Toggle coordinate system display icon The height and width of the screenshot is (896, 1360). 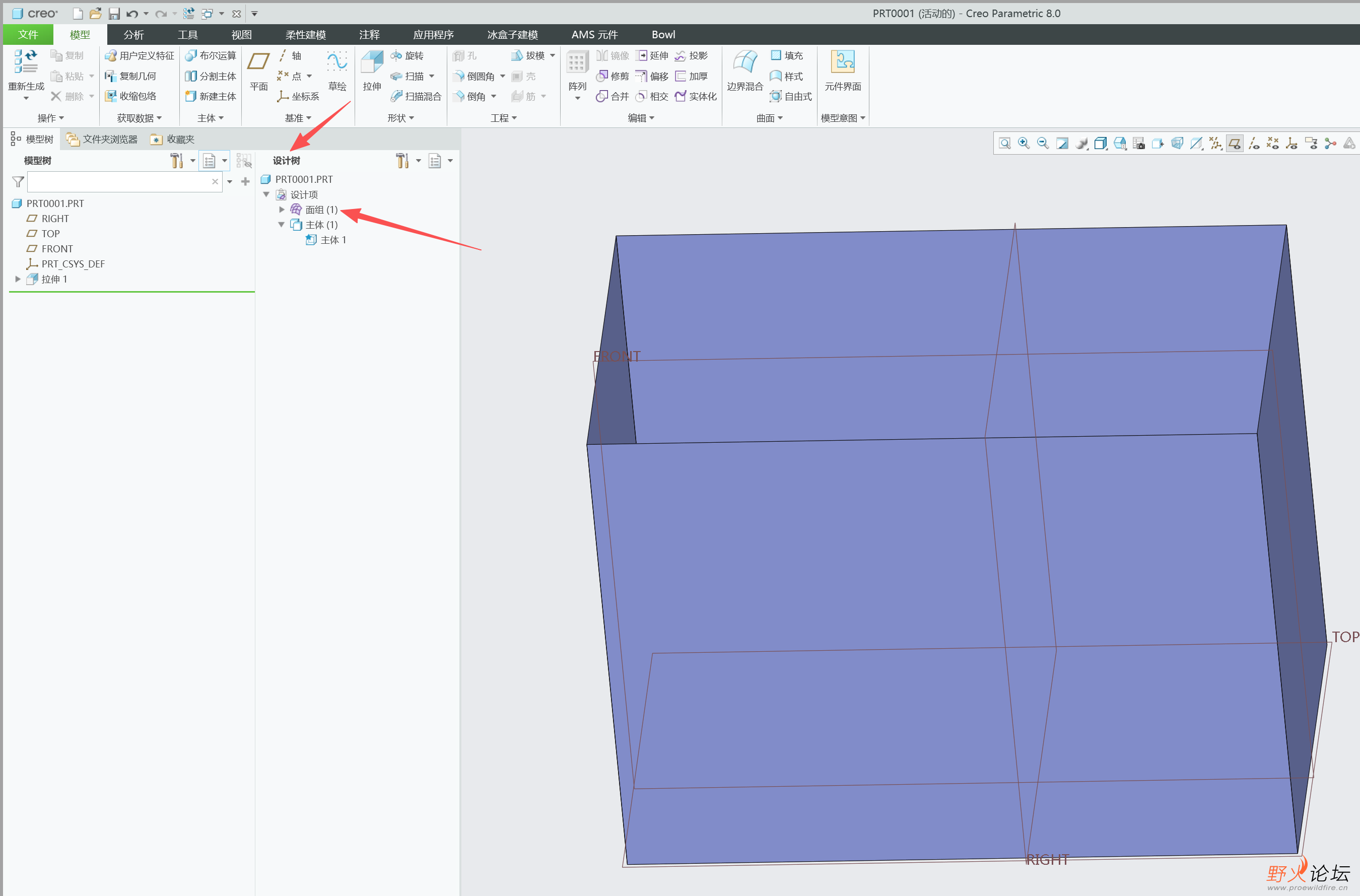(1292, 144)
